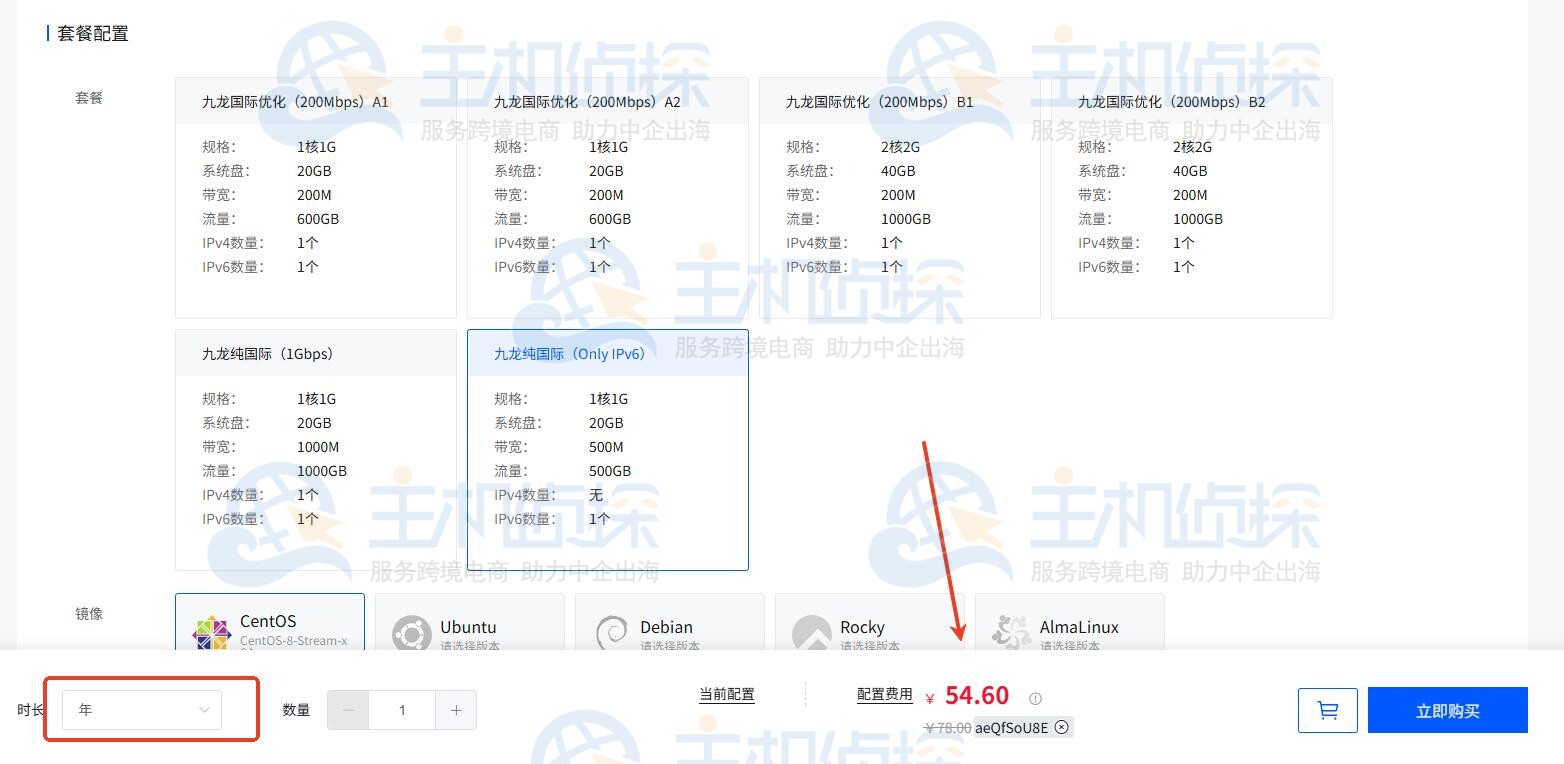Click the quantity input field

(x=402, y=709)
